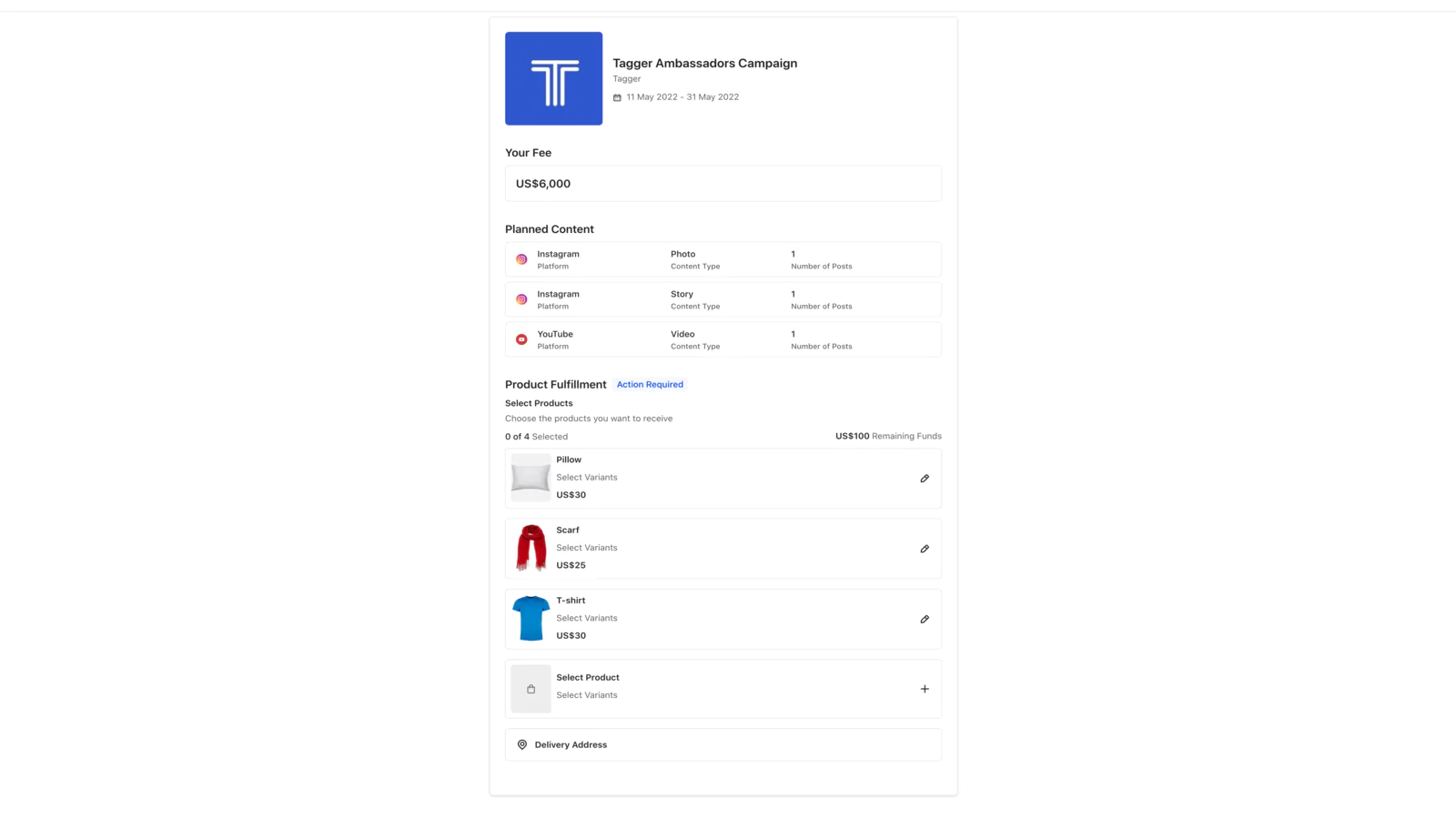Viewport: 1456px width, 819px height.
Task: Click the 'Photo' content type cell
Action: [695, 259]
